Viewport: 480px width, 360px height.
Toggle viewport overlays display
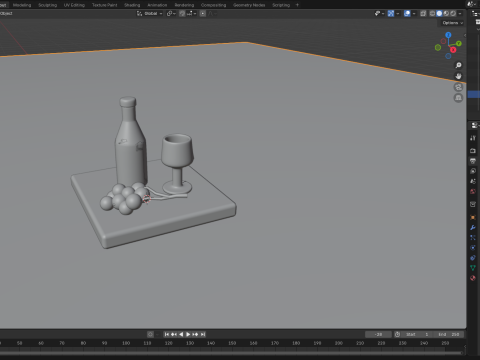pyautogui.click(x=407, y=14)
